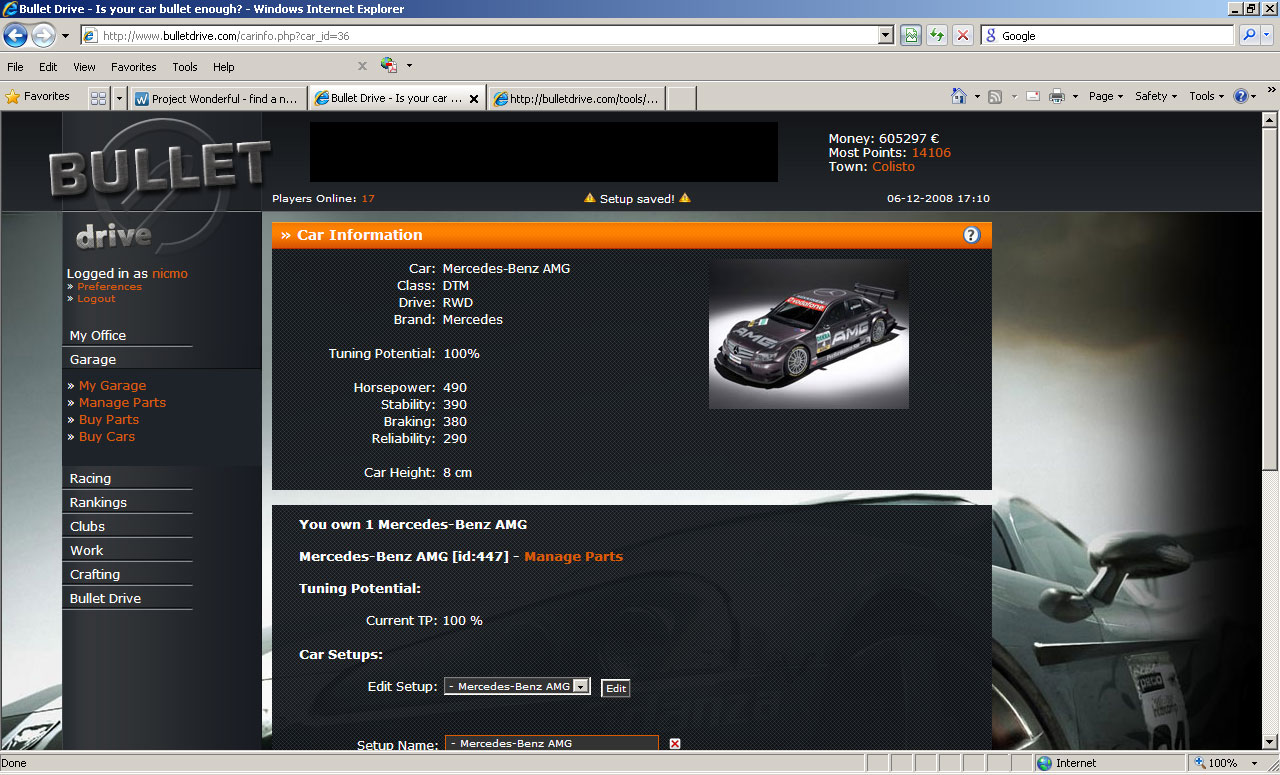Open Manage Parts in sidebar
The width and height of the screenshot is (1280, 775).
[122, 402]
